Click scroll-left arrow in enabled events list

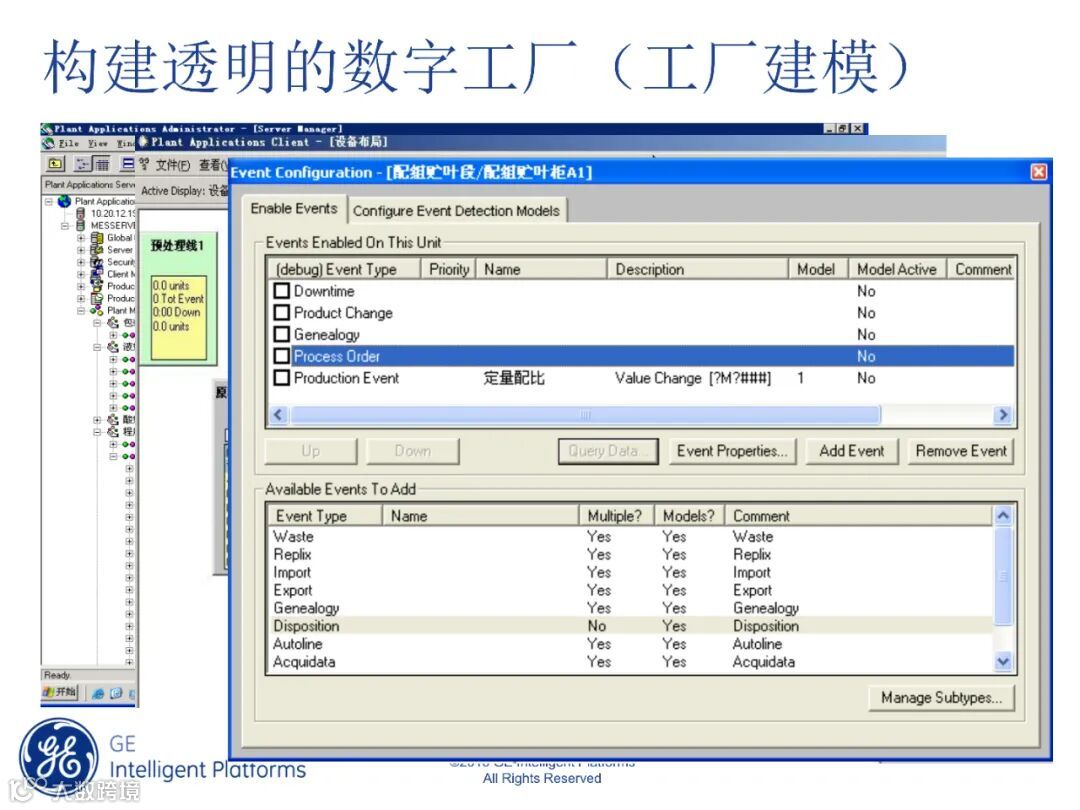[x=278, y=415]
